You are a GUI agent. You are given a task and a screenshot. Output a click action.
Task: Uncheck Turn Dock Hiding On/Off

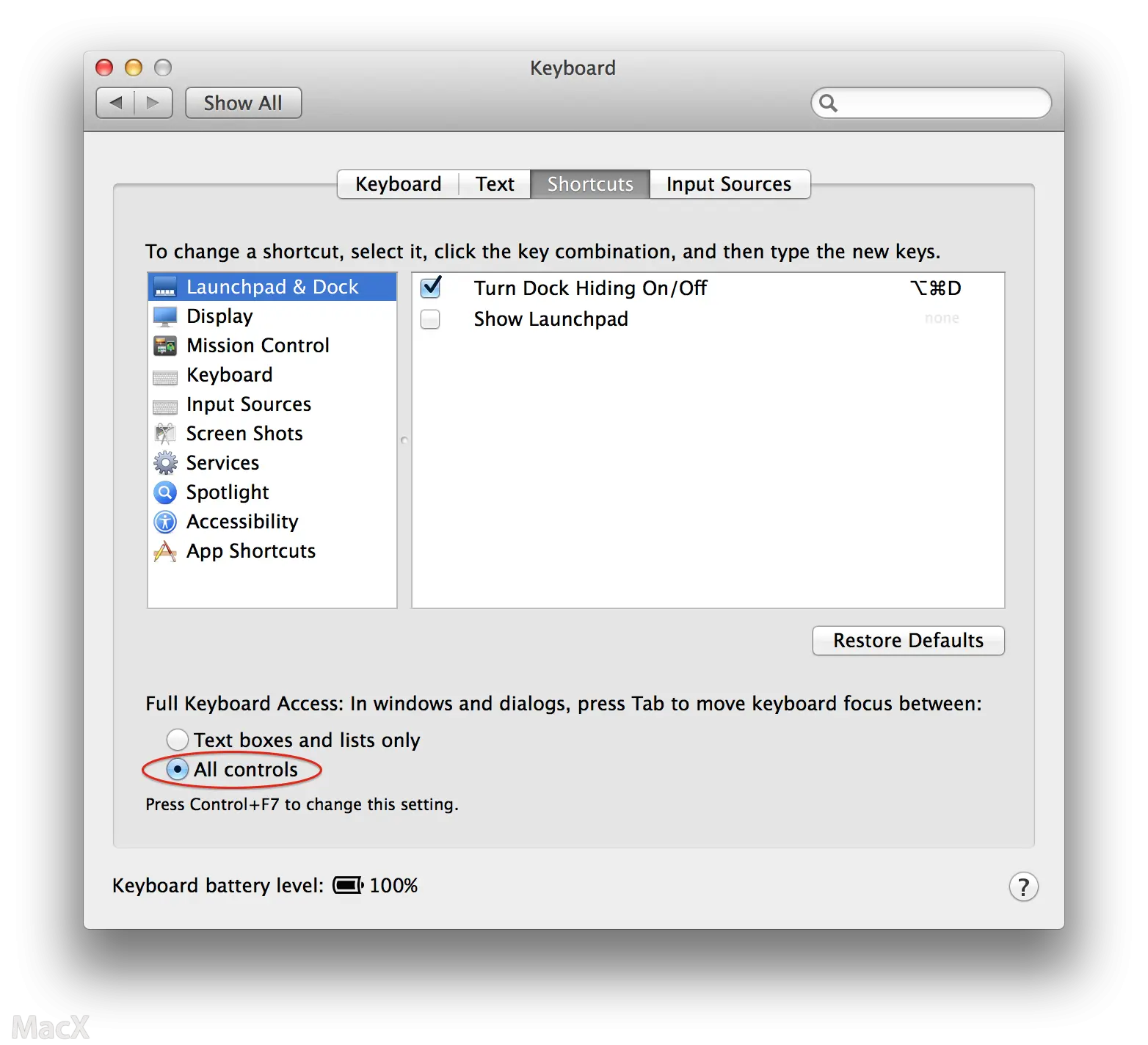pos(431,287)
